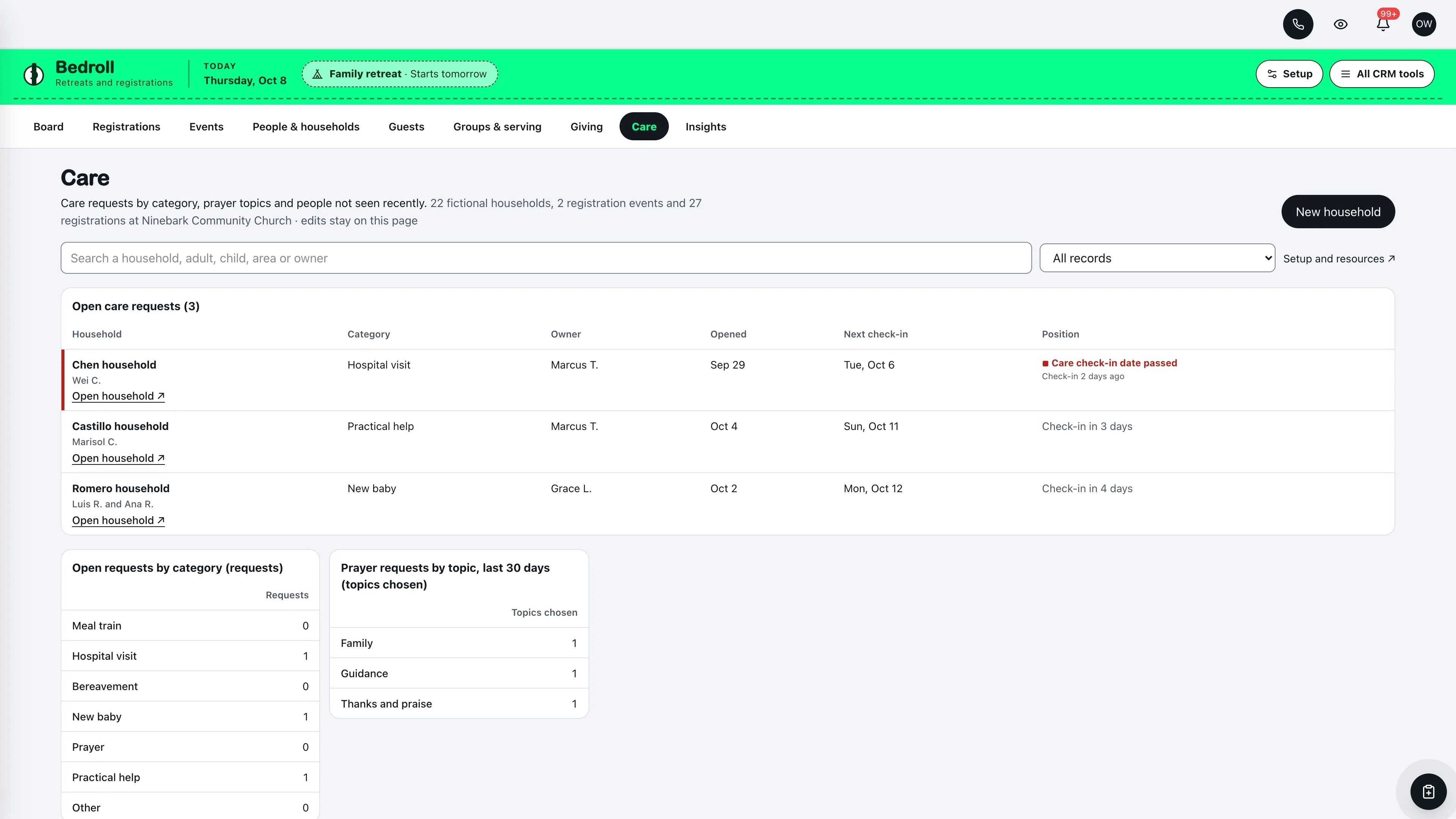Click the Prayer category row

190,747
